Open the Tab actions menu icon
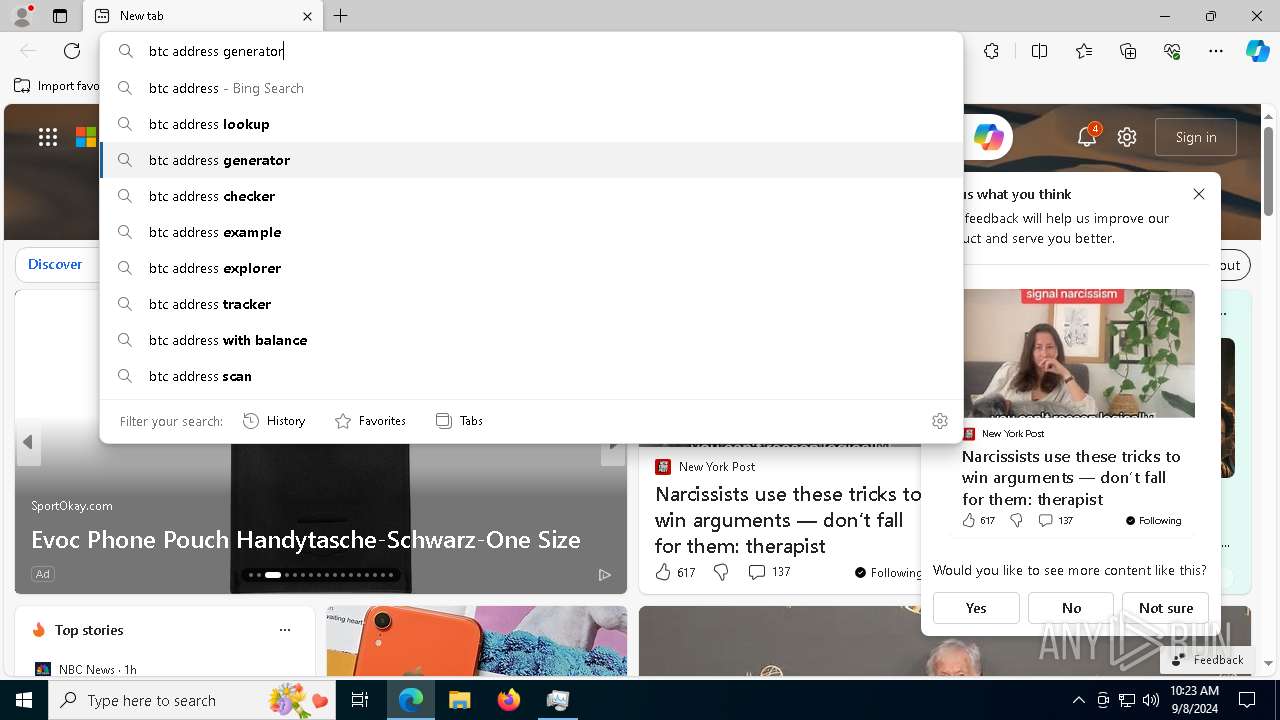Image resolution: width=1280 pixels, height=720 pixels. tap(60, 16)
